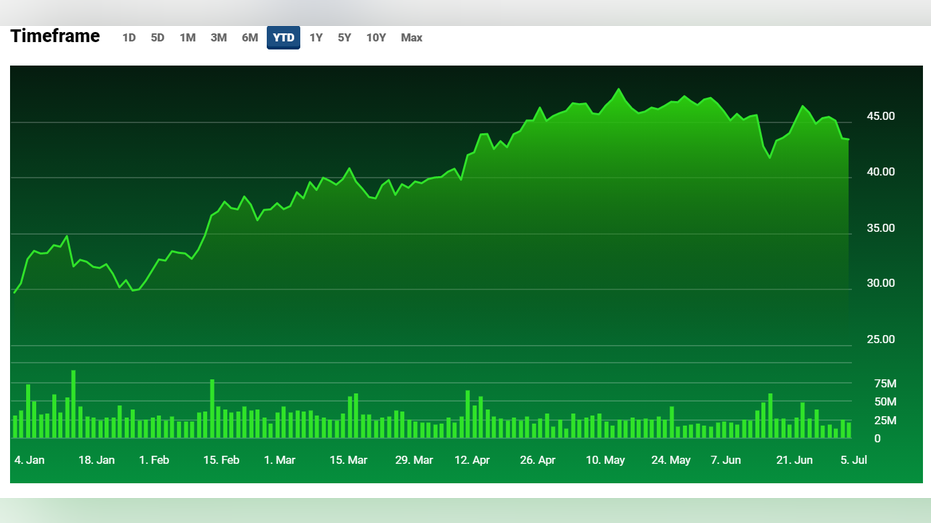Image resolution: width=931 pixels, height=523 pixels.
Task: Click the 75M volume axis label
Action: point(885,383)
